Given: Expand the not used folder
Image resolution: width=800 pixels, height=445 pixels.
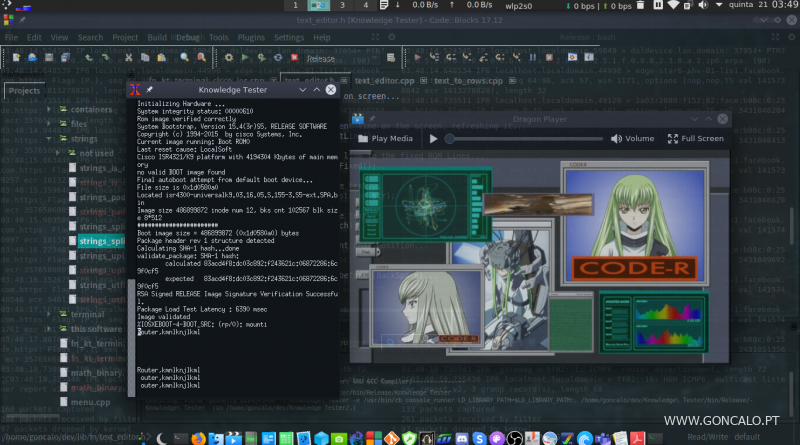Looking at the screenshot, I should click(57, 153).
